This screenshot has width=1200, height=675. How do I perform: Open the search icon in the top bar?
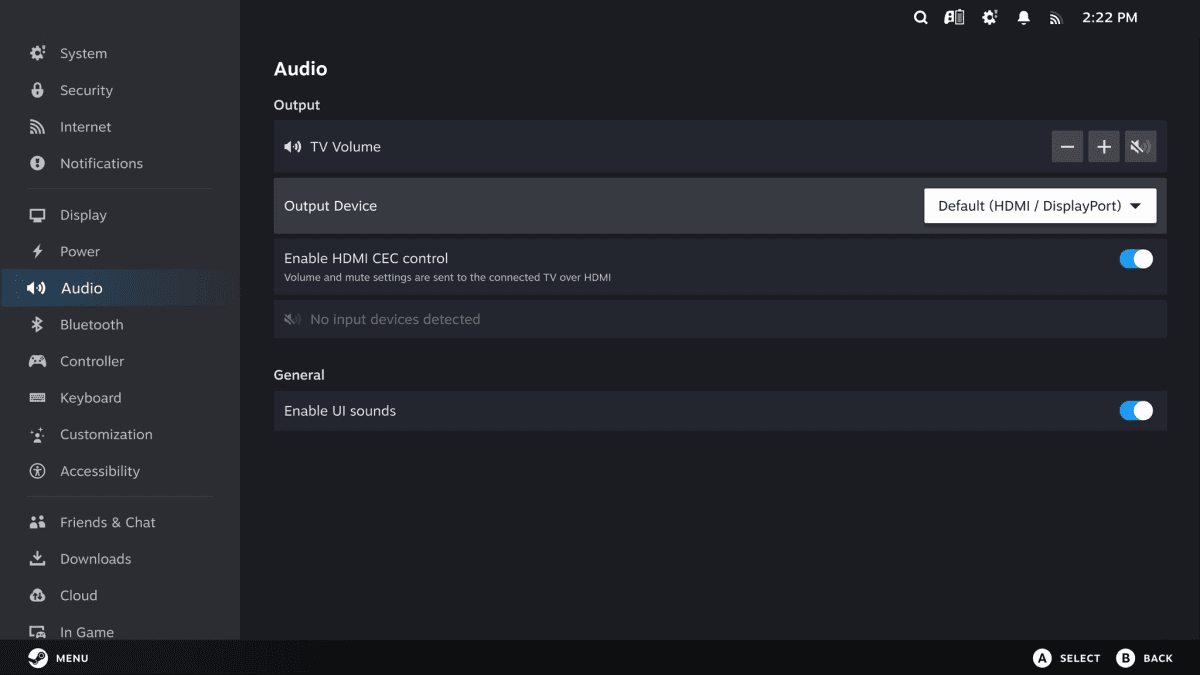(x=921, y=18)
